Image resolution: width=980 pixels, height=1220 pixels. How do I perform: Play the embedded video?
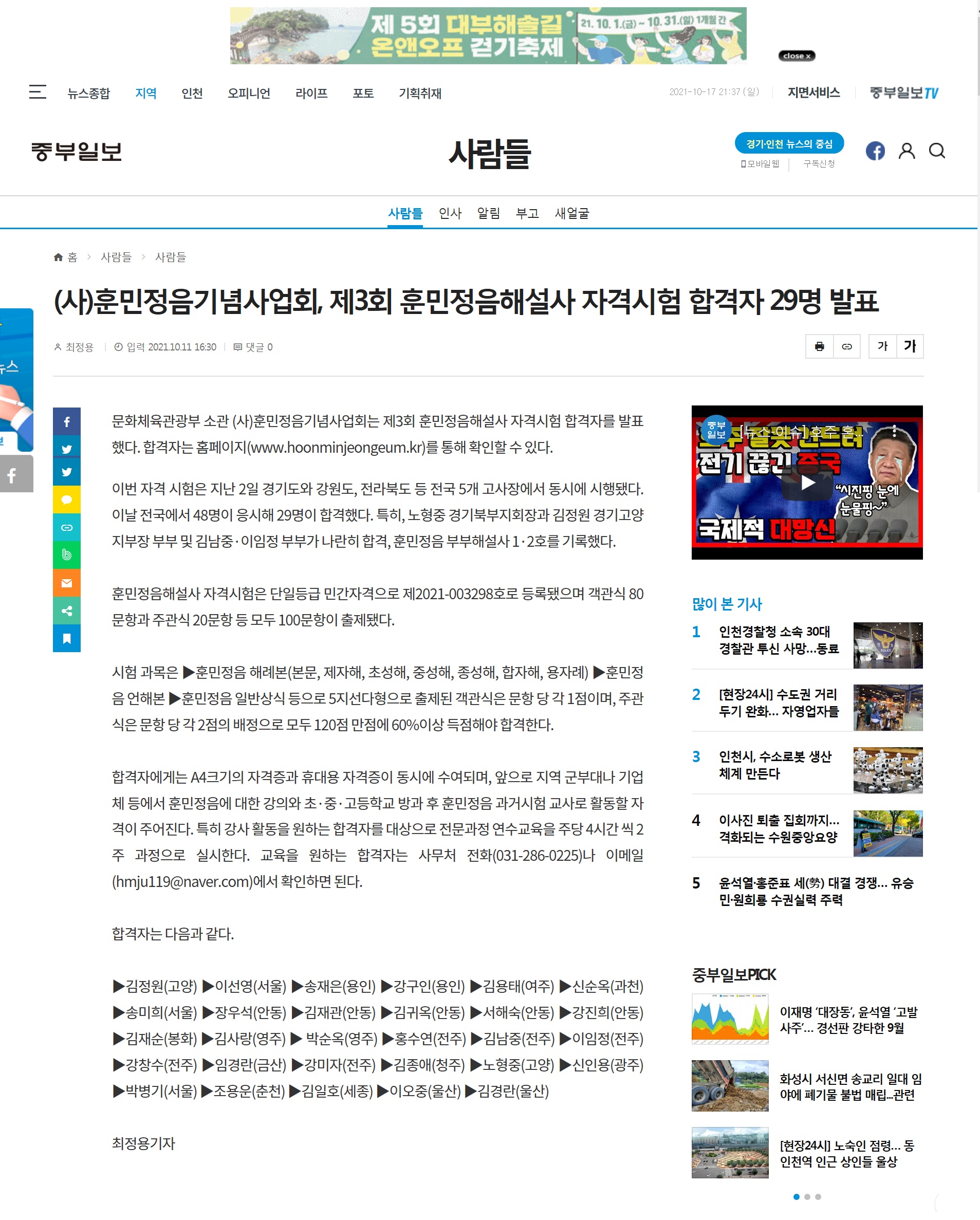point(807,483)
